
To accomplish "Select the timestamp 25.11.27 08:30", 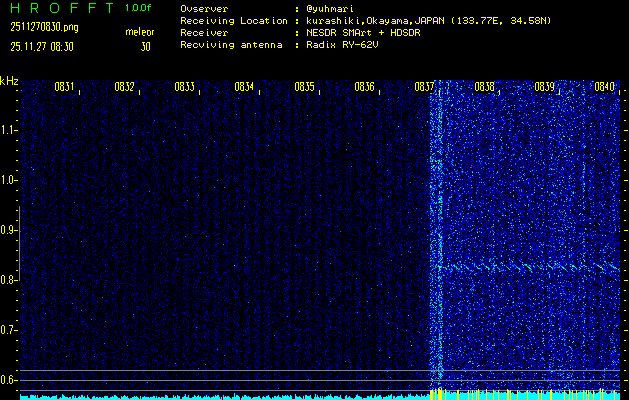I will coord(42,47).
